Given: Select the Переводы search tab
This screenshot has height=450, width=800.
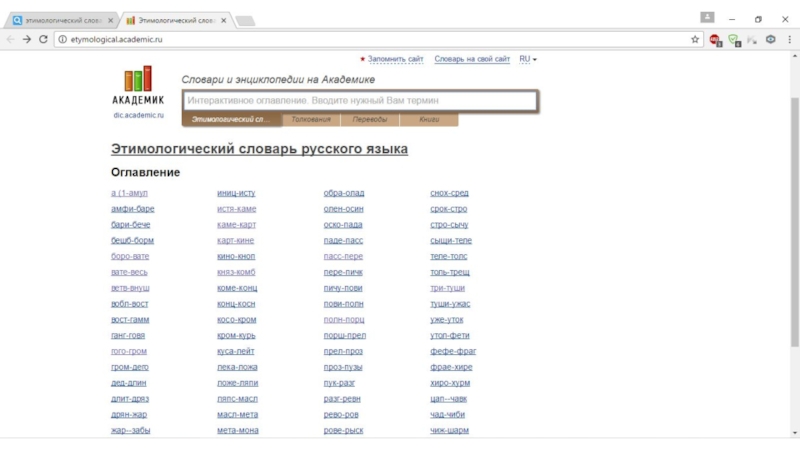Looking at the screenshot, I should 370,120.
